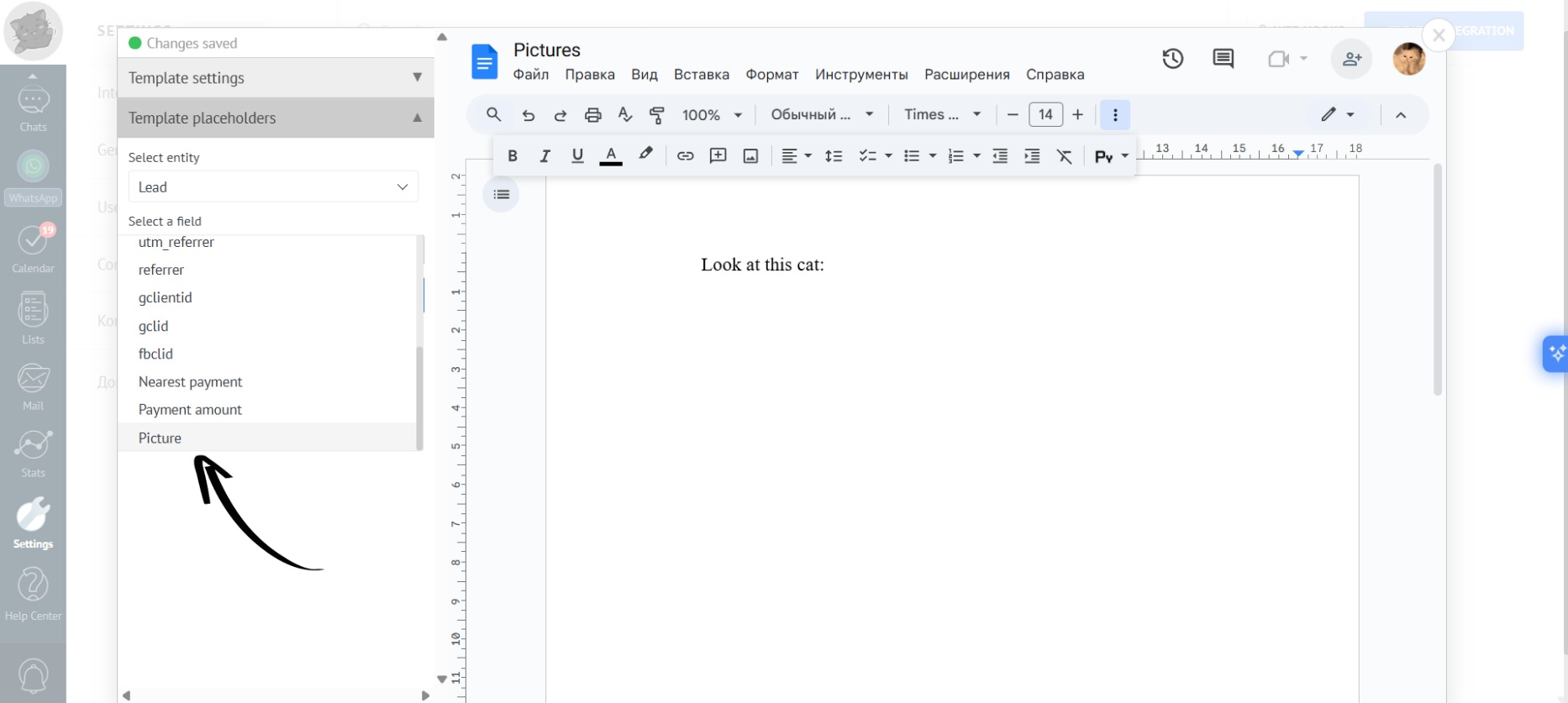Show the document outline button

click(502, 195)
